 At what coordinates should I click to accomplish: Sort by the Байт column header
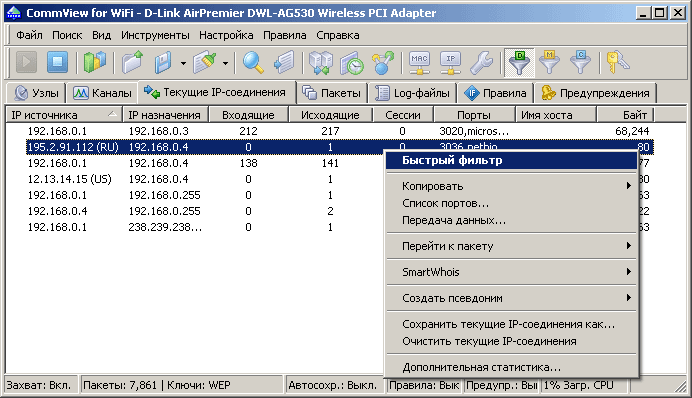click(625, 115)
